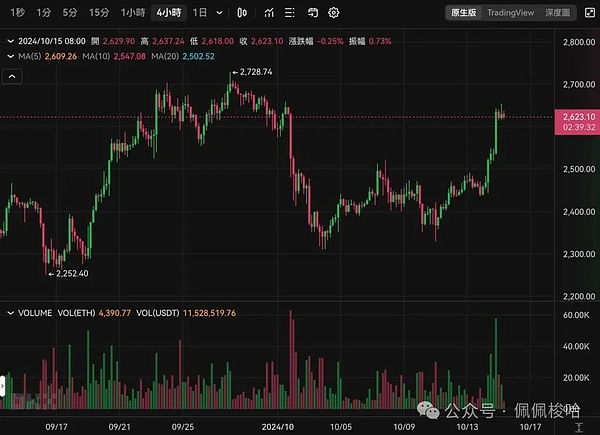The height and width of the screenshot is (435, 600).
Task: Click the MA(20) value 2,502.52
Action: tap(198, 56)
